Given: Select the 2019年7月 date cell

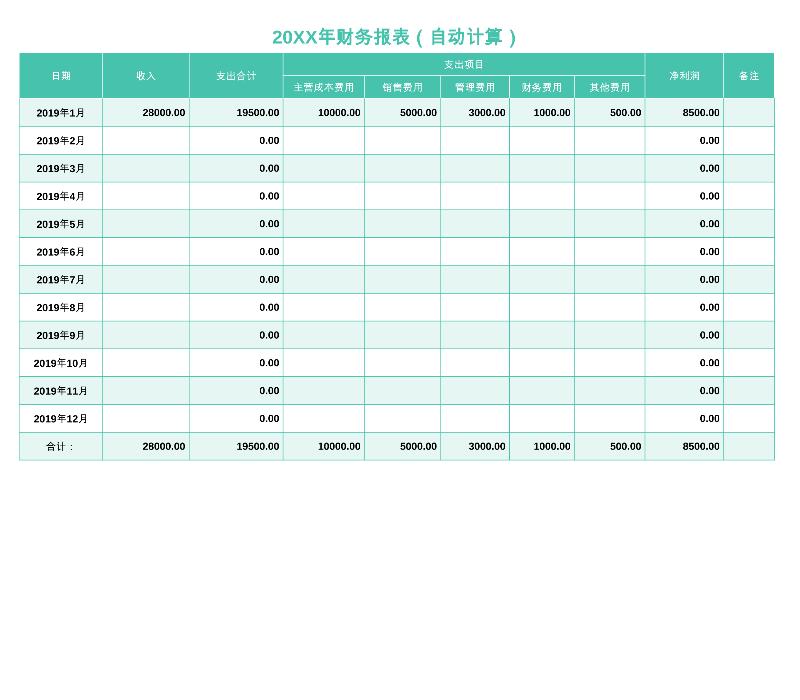Looking at the screenshot, I should click(x=61, y=280).
